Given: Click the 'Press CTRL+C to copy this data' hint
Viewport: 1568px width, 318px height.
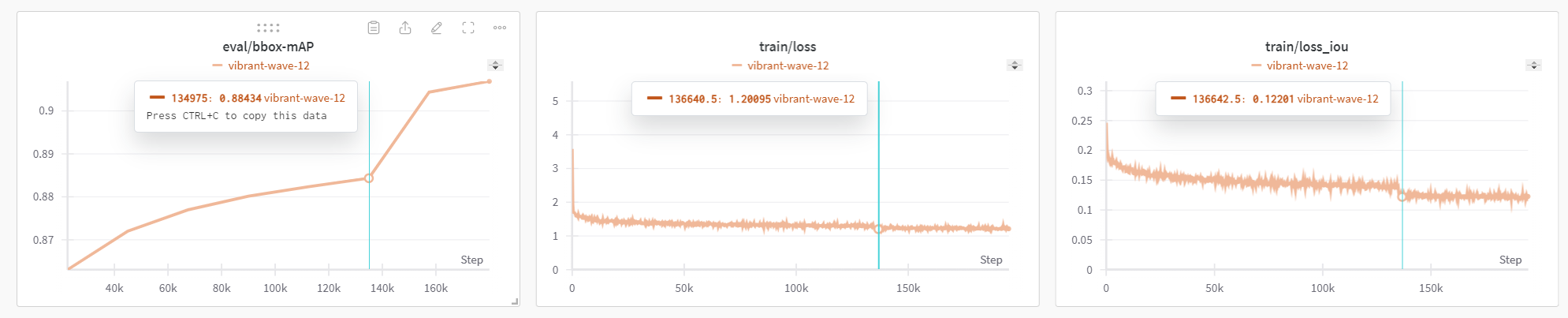Looking at the screenshot, I should (237, 116).
